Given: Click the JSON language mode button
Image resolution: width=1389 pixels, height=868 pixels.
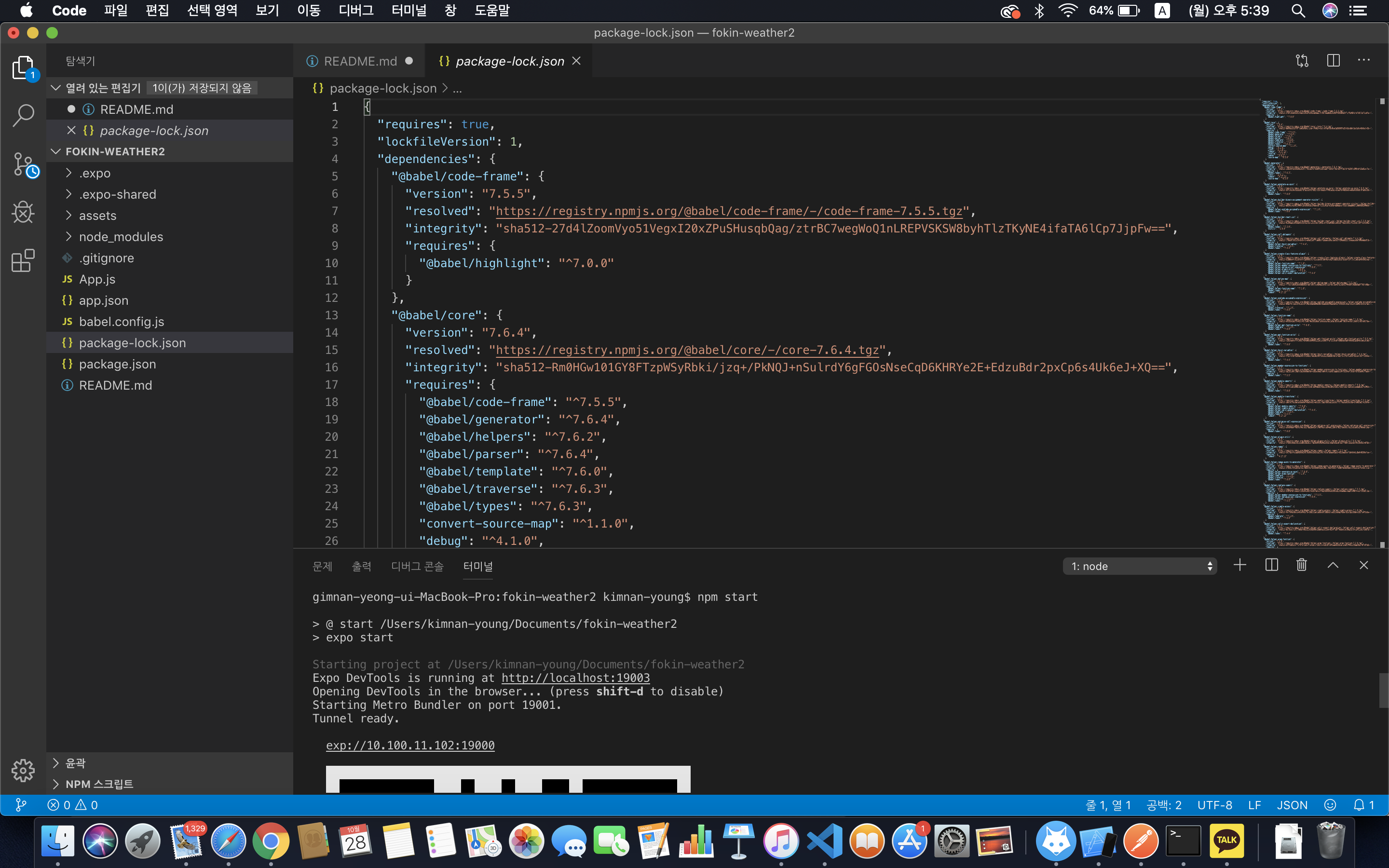Looking at the screenshot, I should coord(1292,805).
